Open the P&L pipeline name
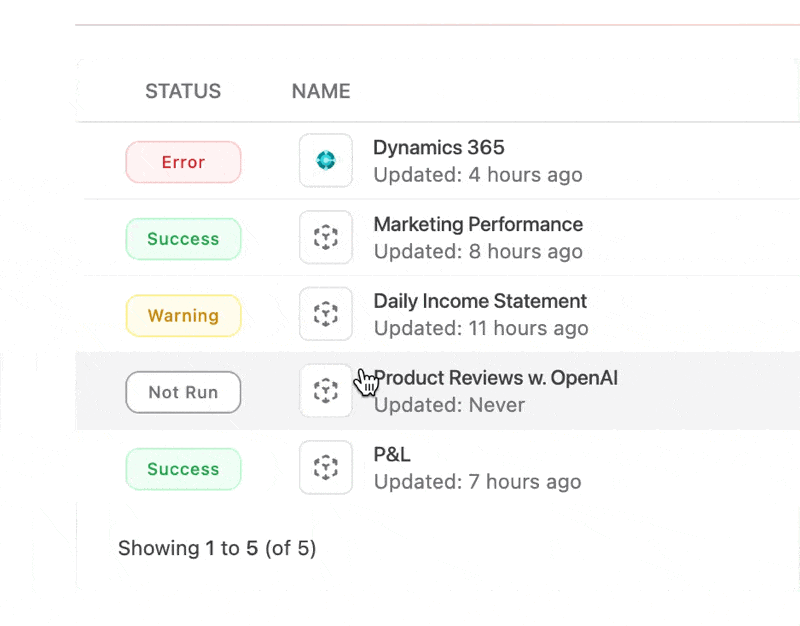The image size is (800, 626). 392,455
